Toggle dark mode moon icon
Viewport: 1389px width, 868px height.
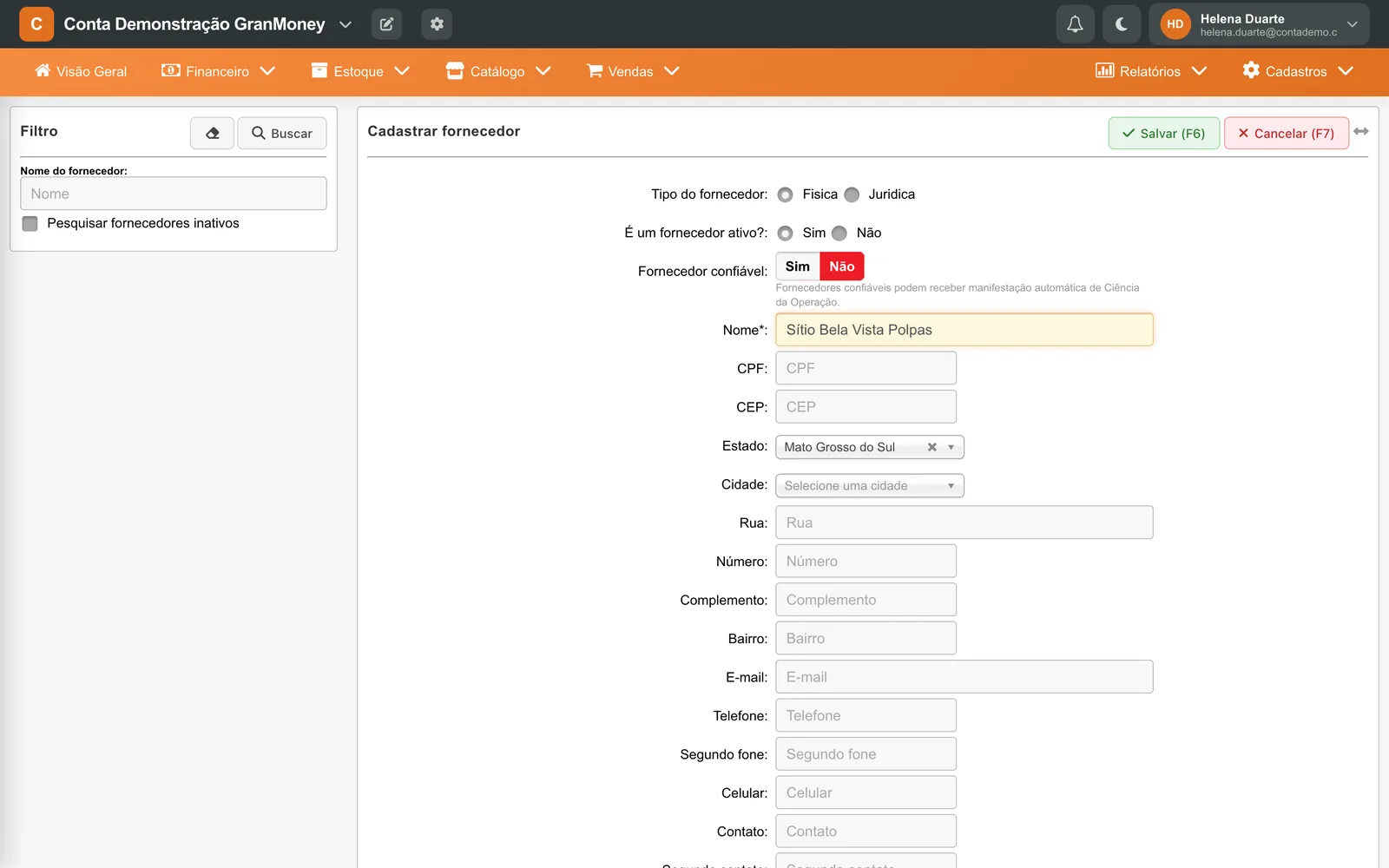pyautogui.click(x=1122, y=24)
